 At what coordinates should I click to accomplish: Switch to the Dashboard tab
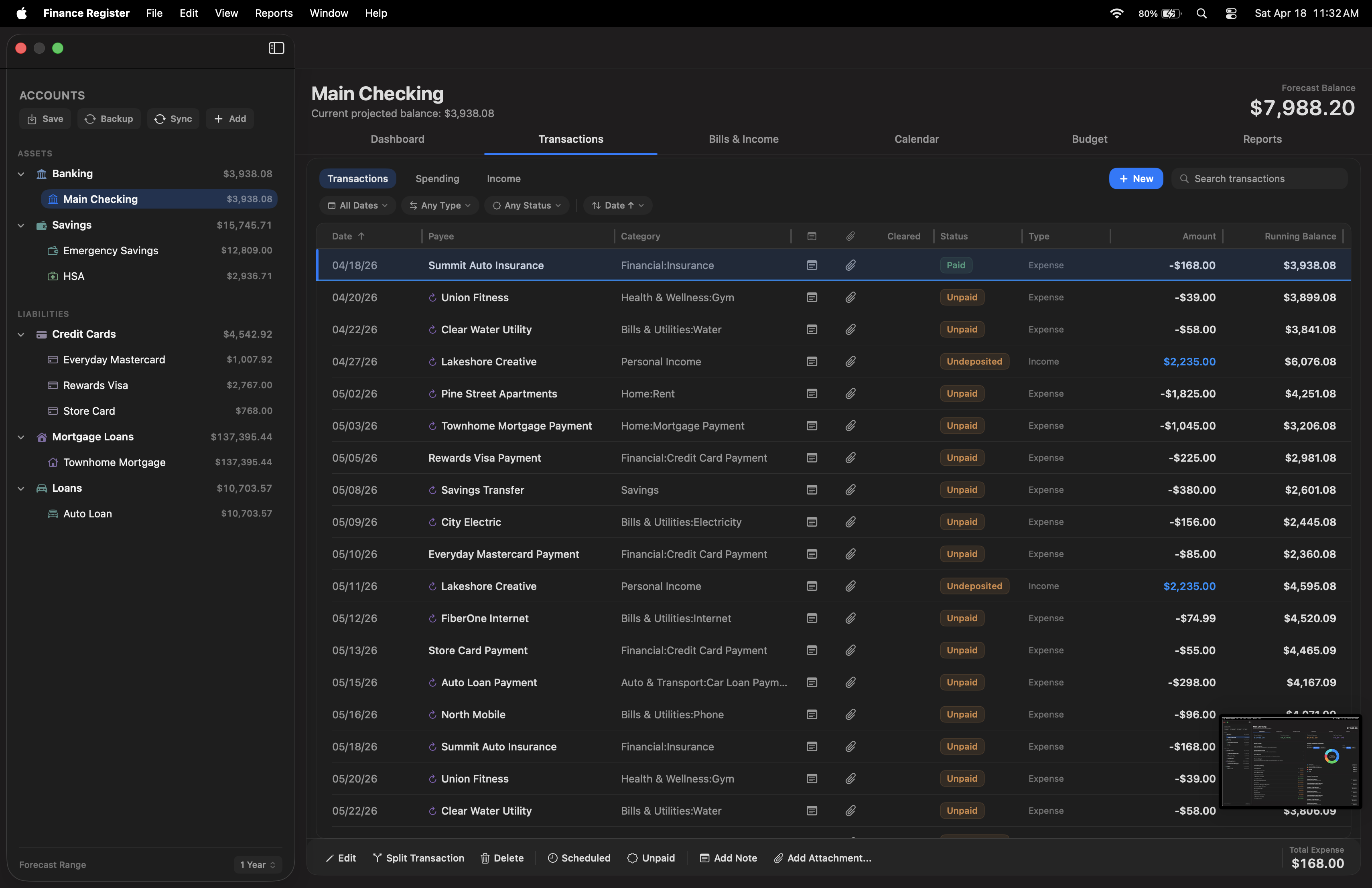(x=397, y=140)
